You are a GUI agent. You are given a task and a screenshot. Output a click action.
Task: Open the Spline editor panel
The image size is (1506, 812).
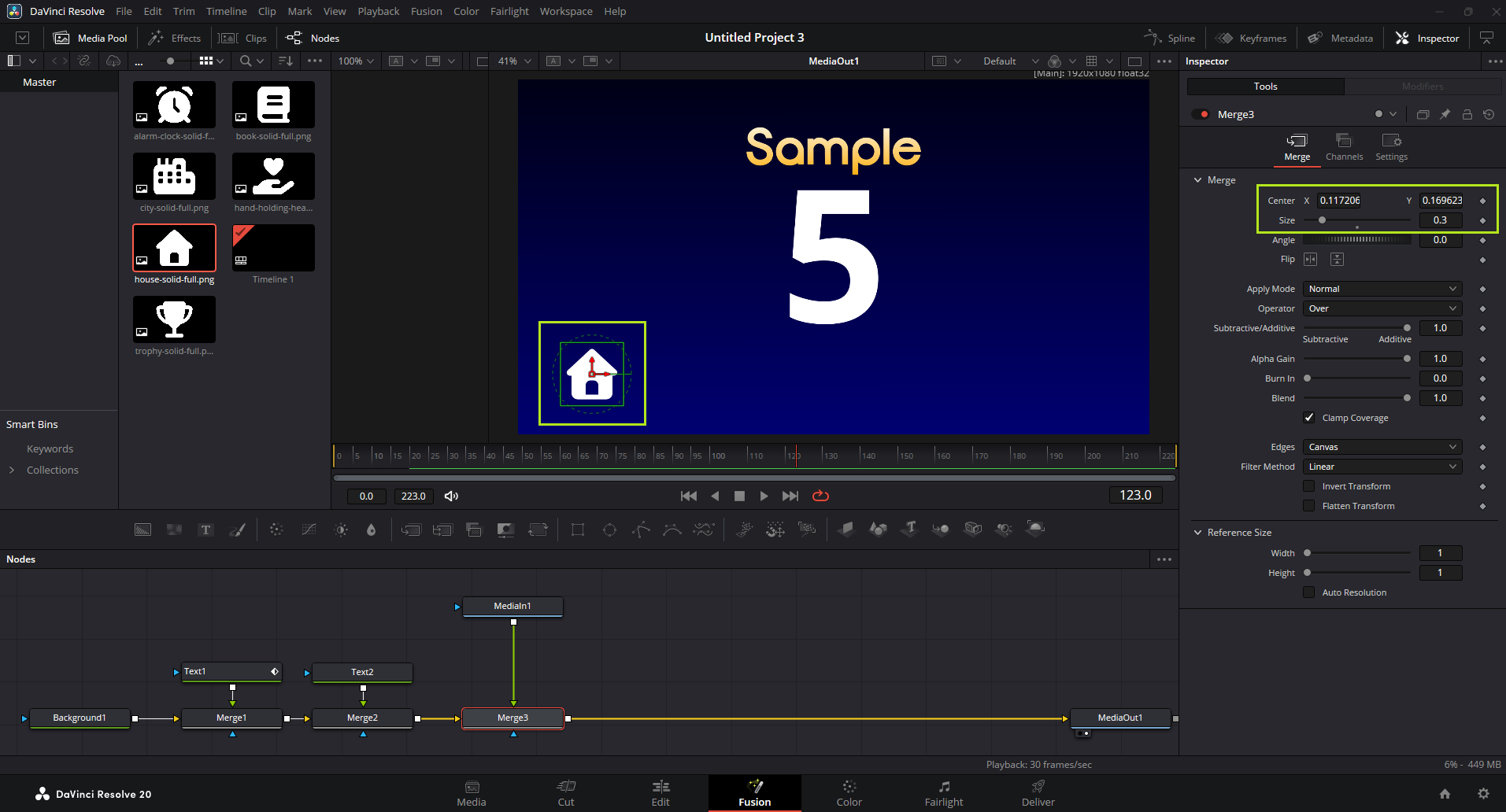[x=1170, y=38]
